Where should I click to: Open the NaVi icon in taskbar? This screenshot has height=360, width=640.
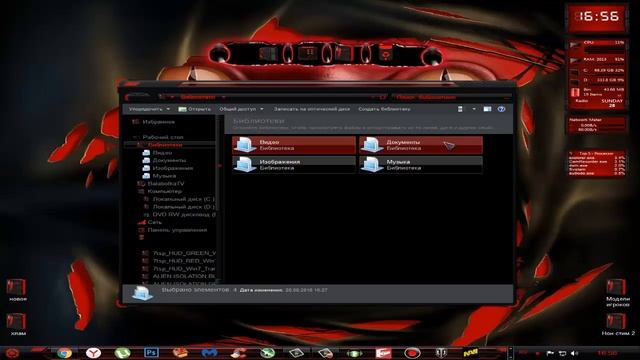tap(471, 353)
